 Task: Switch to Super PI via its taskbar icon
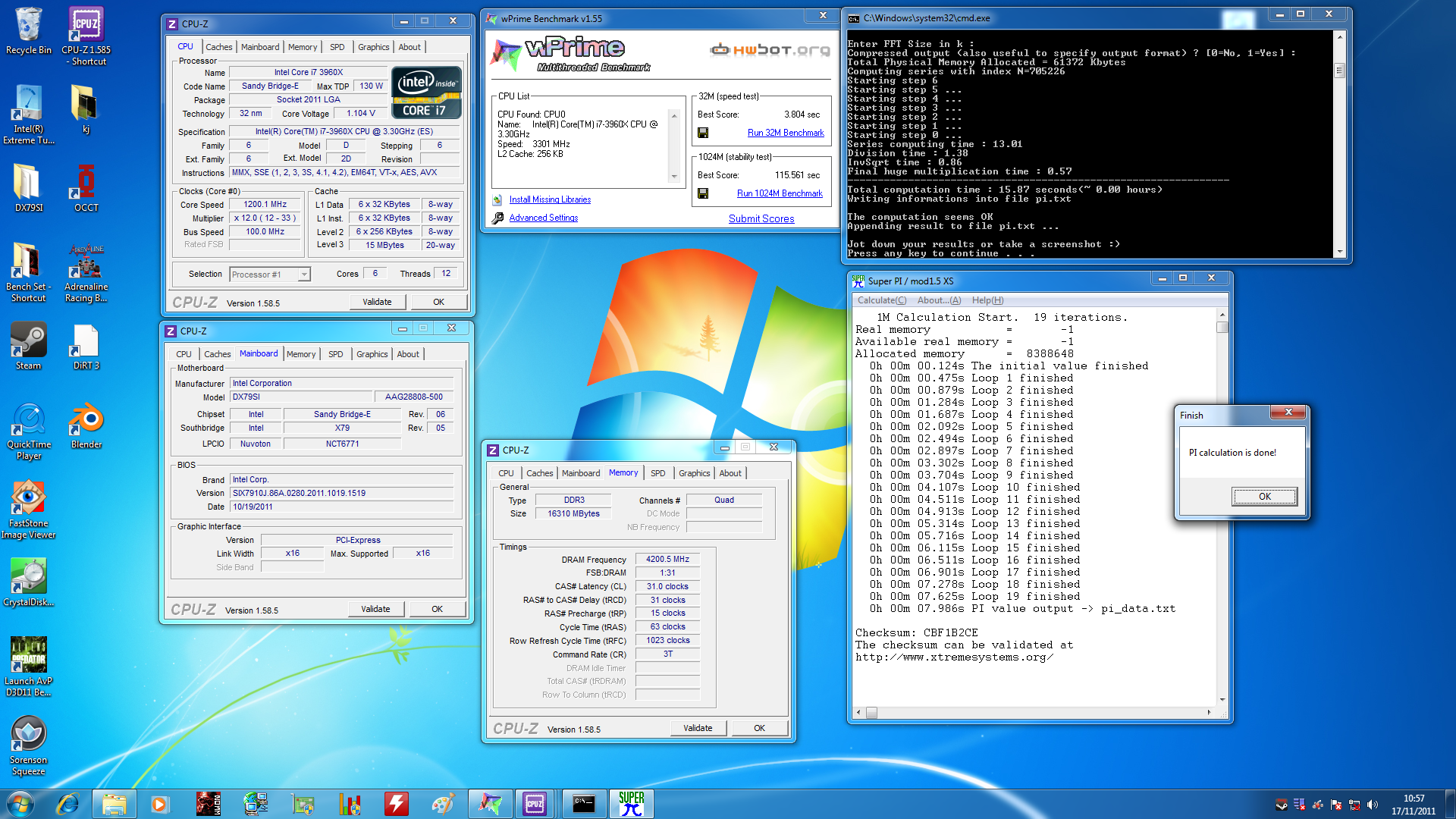tap(631, 804)
